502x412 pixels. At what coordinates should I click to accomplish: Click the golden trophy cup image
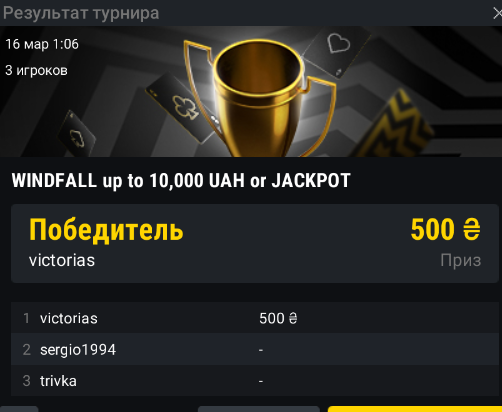259,99
